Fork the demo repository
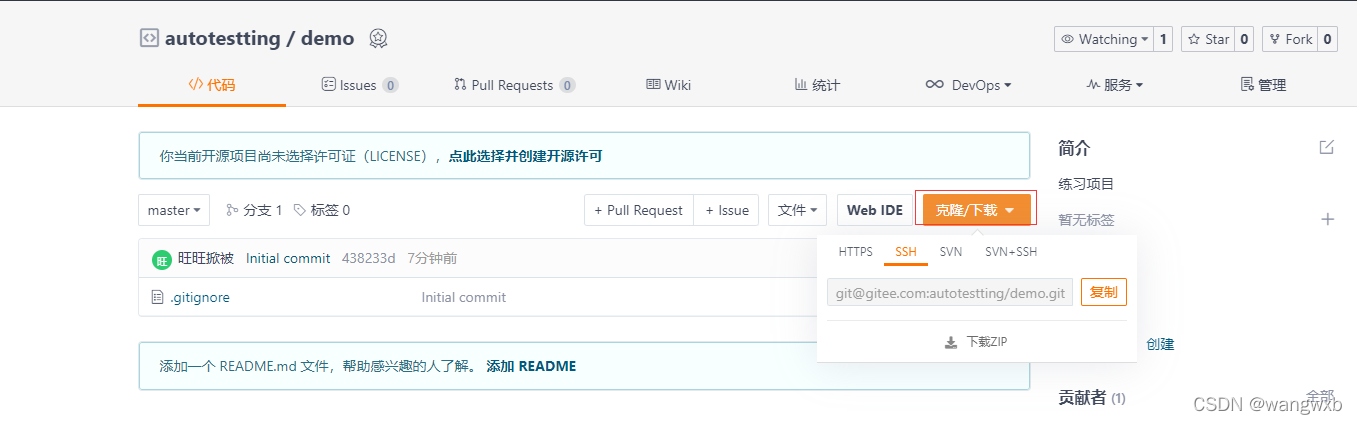This screenshot has height=424, width=1357. 1290,39
